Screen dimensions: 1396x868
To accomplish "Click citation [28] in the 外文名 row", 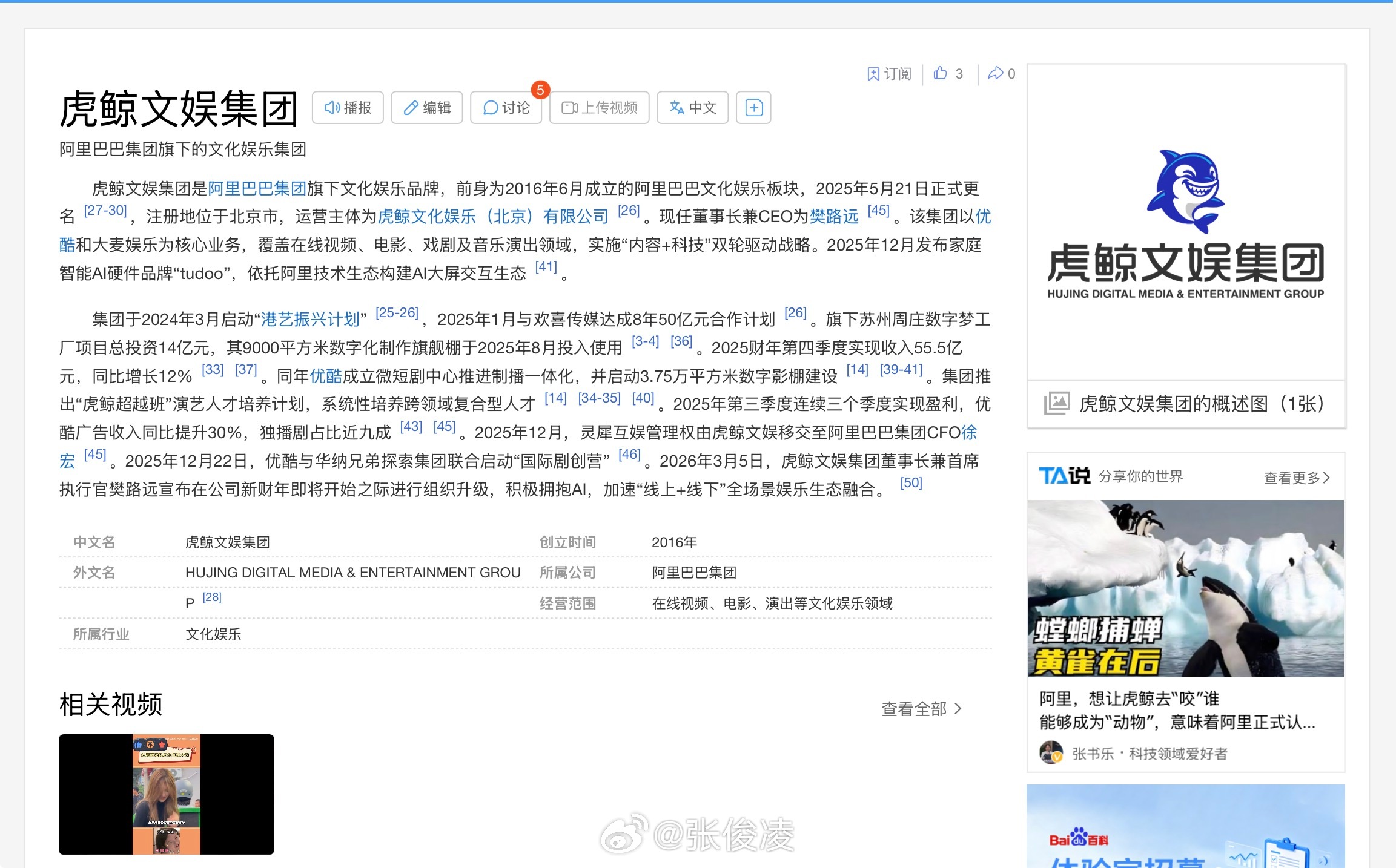I will (x=212, y=597).
